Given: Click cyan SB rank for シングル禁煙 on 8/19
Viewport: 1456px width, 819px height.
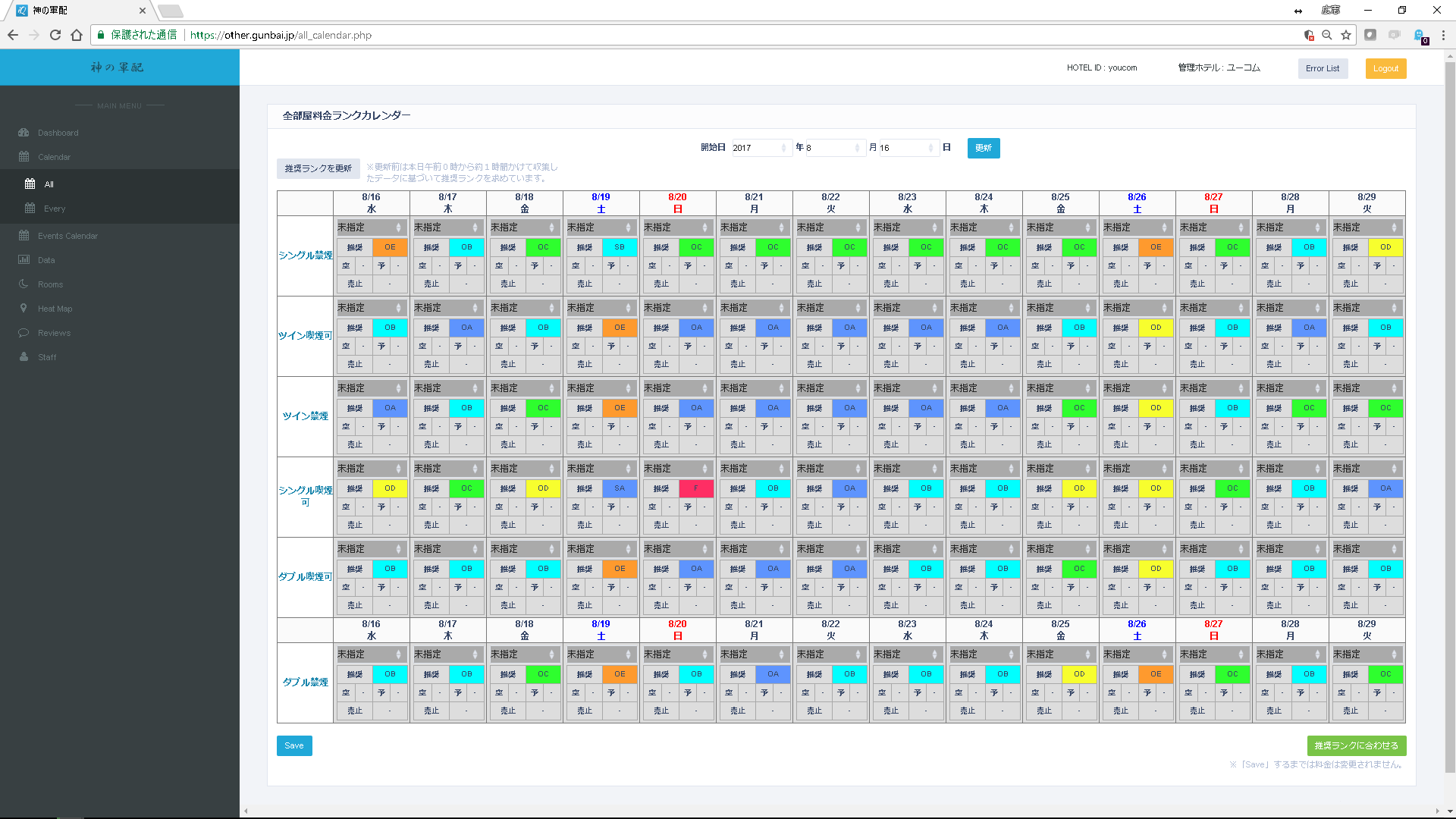Looking at the screenshot, I should click(x=620, y=247).
